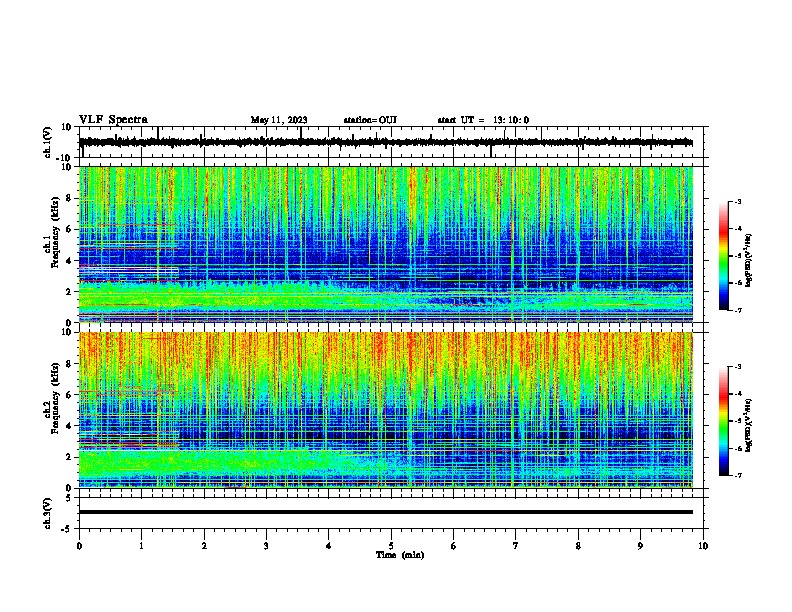Click the time axis tick label '7'
792x612 pixels.
click(516, 546)
